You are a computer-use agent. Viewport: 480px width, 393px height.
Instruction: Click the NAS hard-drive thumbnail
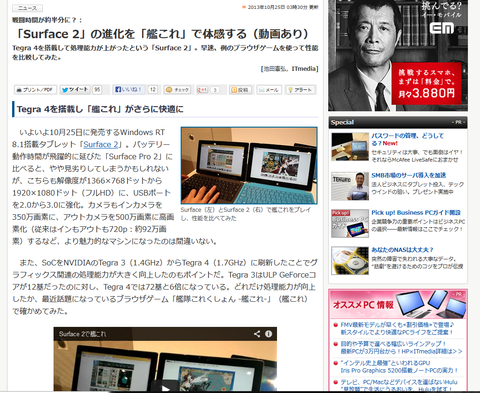(350, 261)
